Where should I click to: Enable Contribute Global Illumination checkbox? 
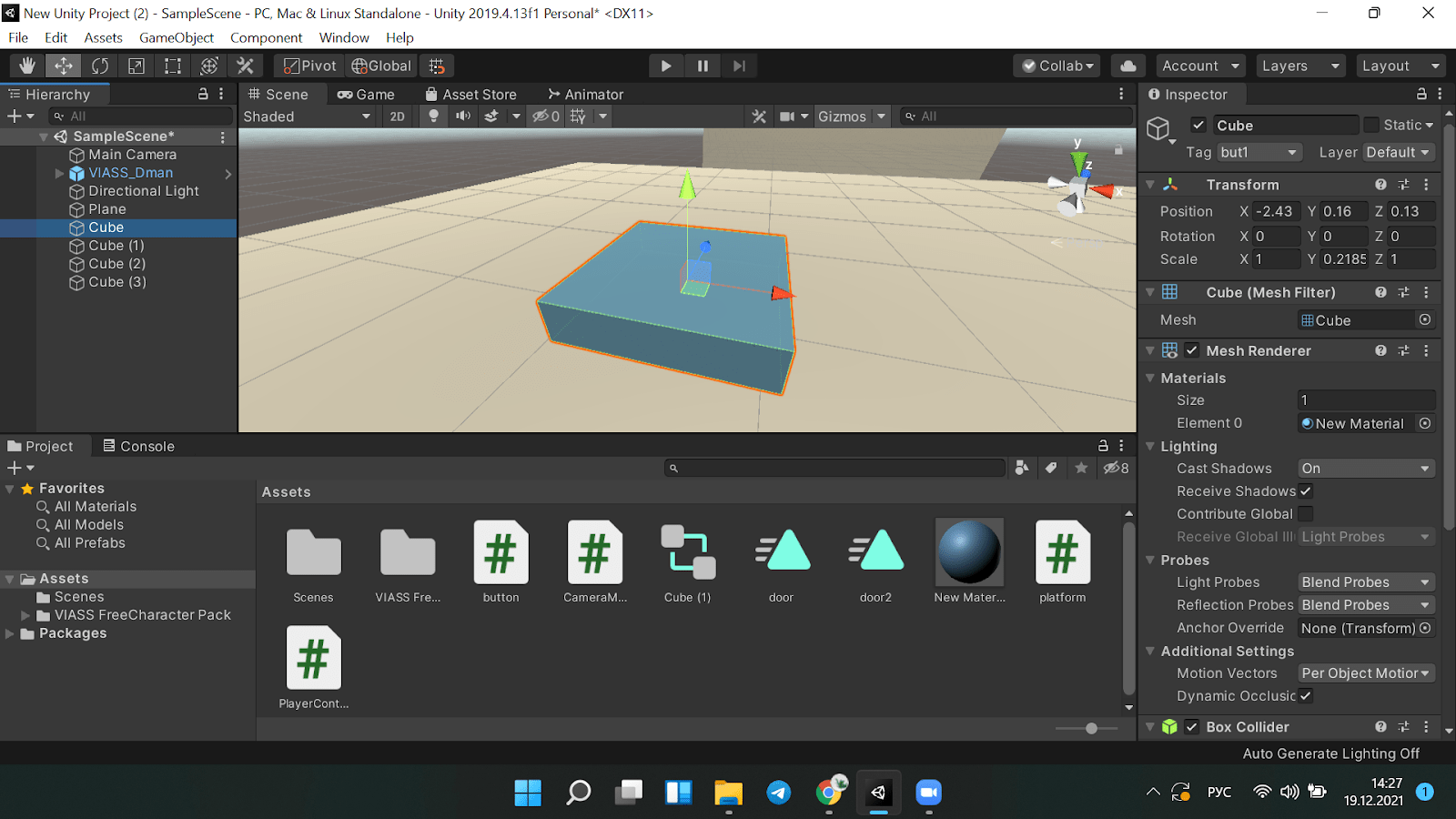1306,514
